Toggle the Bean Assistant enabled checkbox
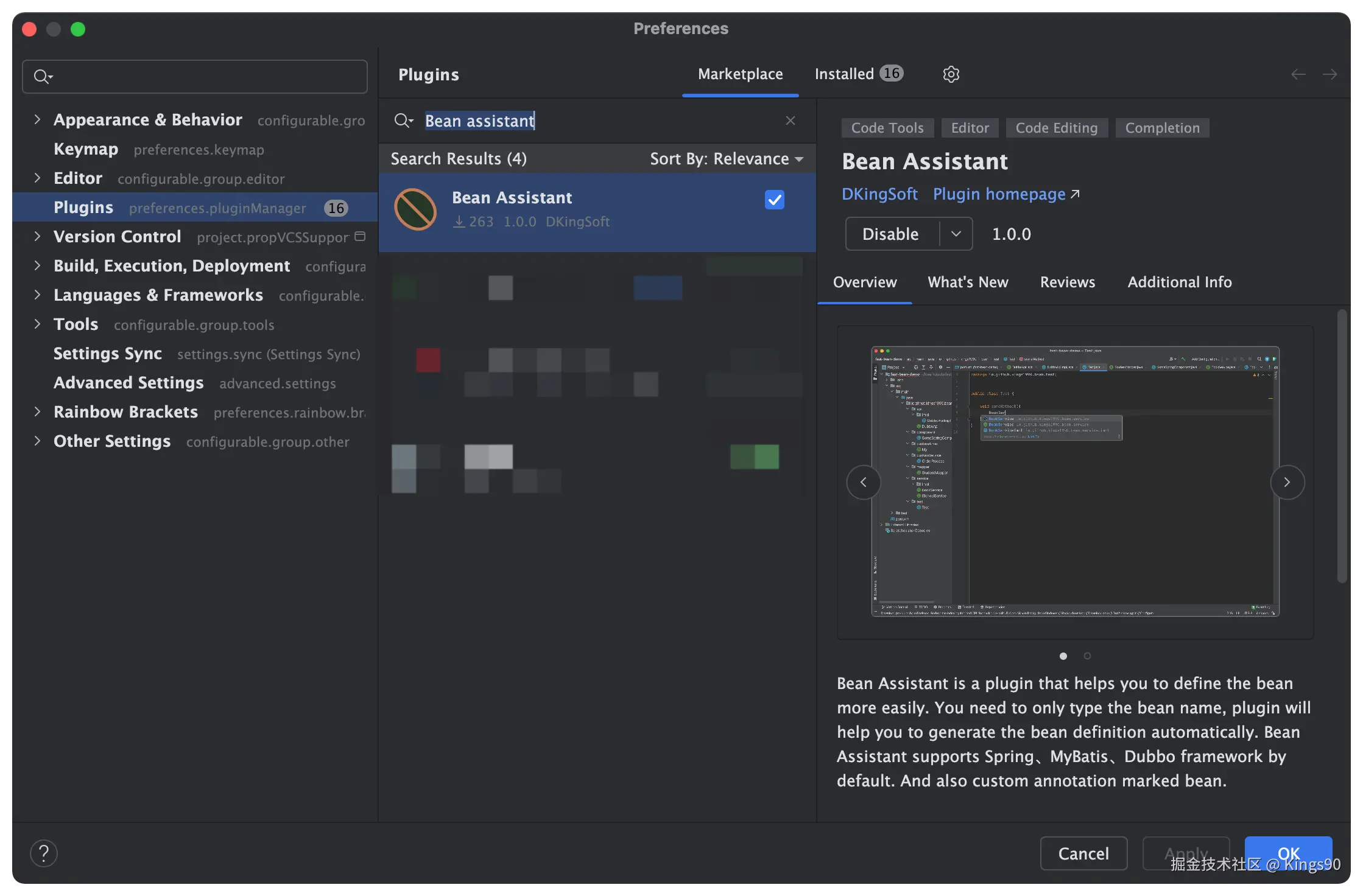The width and height of the screenshot is (1363, 896). pyautogui.click(x=774, y=200)
